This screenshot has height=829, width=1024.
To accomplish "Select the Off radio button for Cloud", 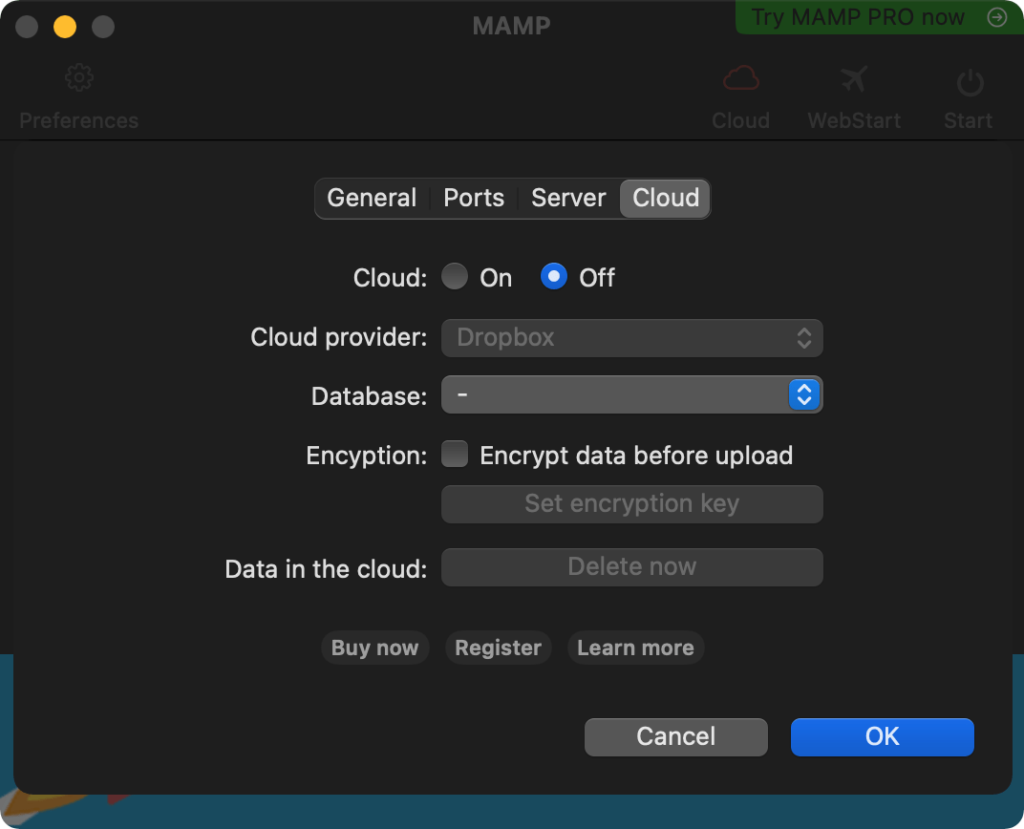I will click(x=554, y=276).
